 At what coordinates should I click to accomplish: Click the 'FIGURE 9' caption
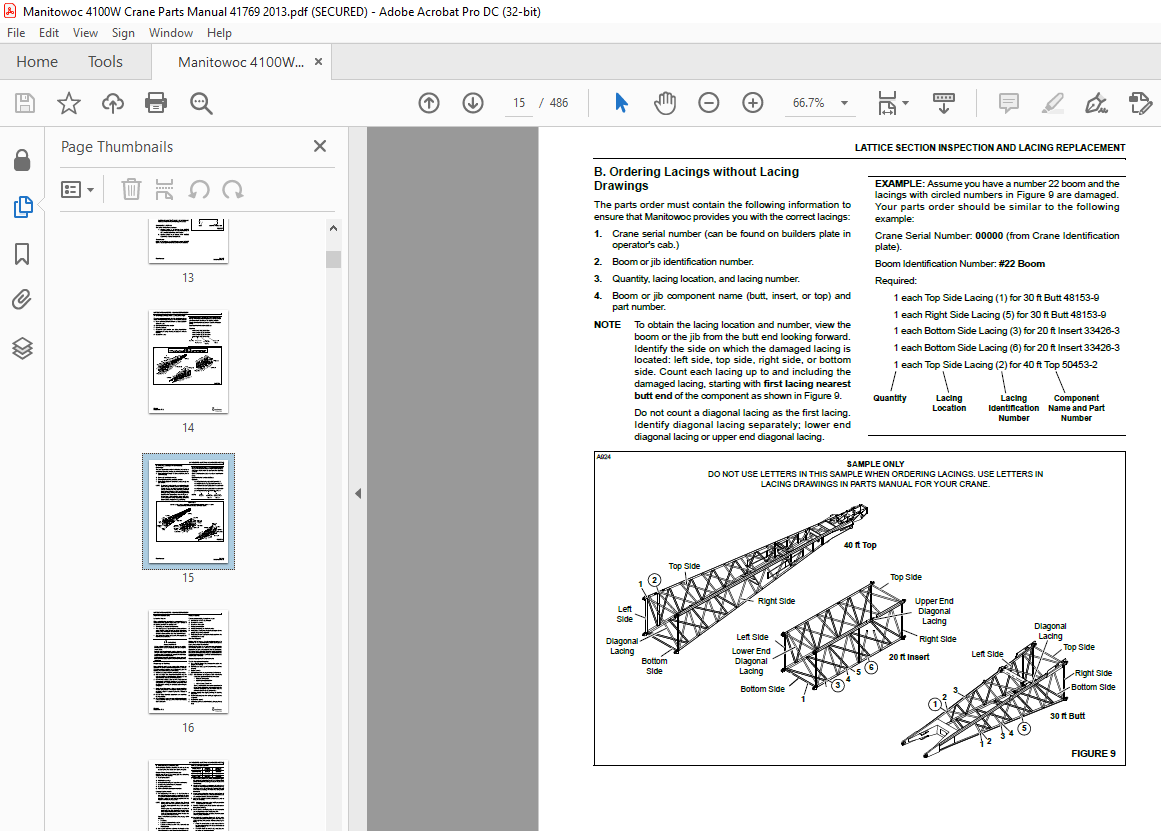pos(1093,753)
